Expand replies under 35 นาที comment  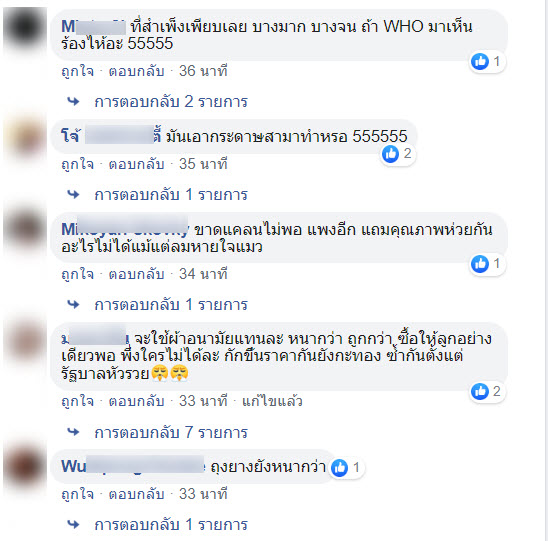coord(171,195)
